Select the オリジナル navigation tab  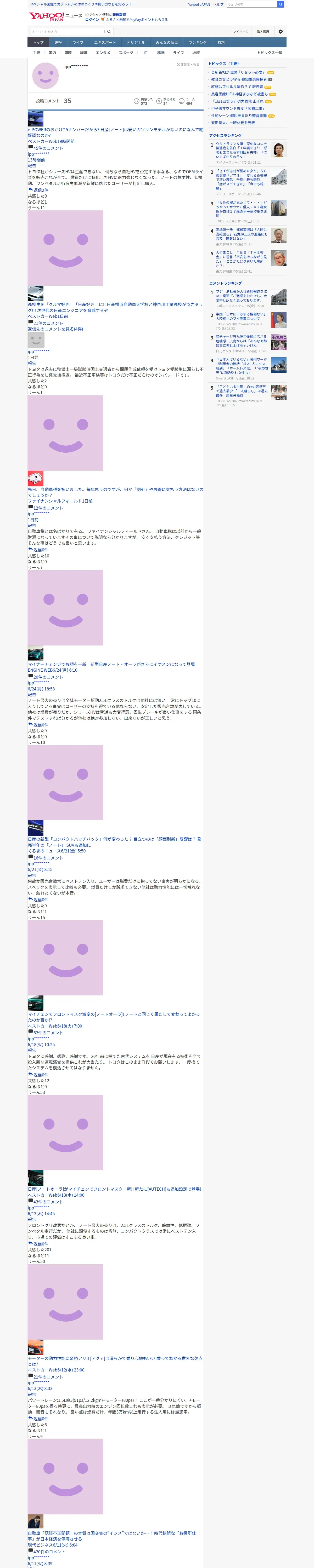click(136, 43)
